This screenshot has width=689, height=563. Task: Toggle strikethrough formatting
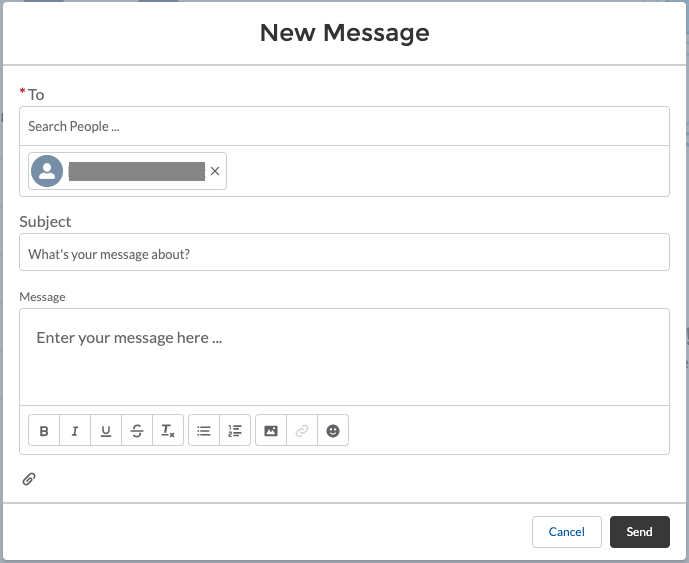137,431
